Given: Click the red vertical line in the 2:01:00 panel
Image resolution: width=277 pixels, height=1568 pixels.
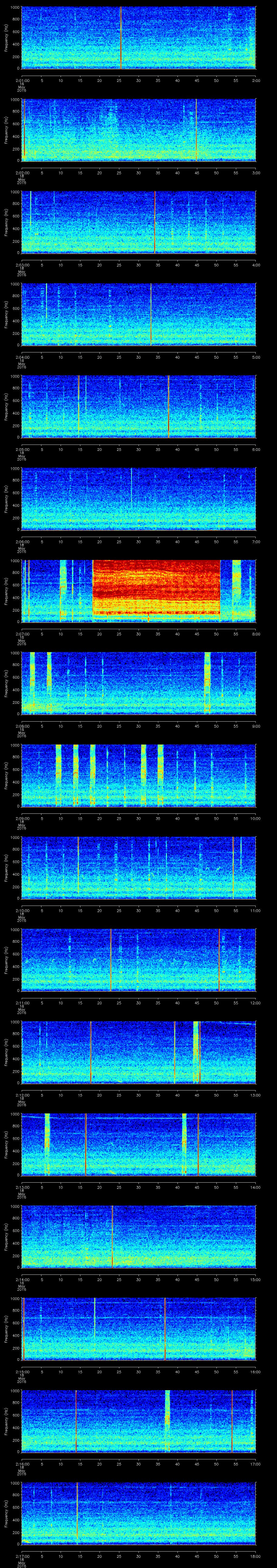Looking at the screenshot, I should point(121,38).
